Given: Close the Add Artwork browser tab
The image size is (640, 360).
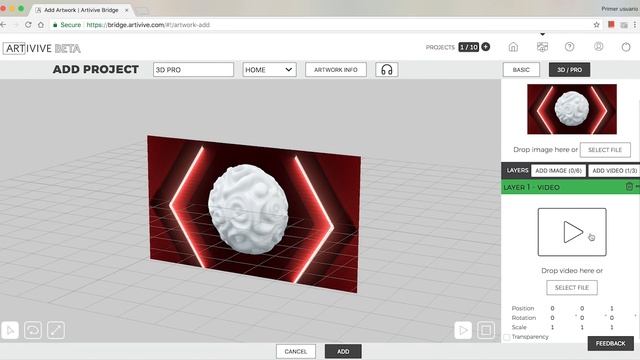Looking at the screenshot, I should 127,10.
